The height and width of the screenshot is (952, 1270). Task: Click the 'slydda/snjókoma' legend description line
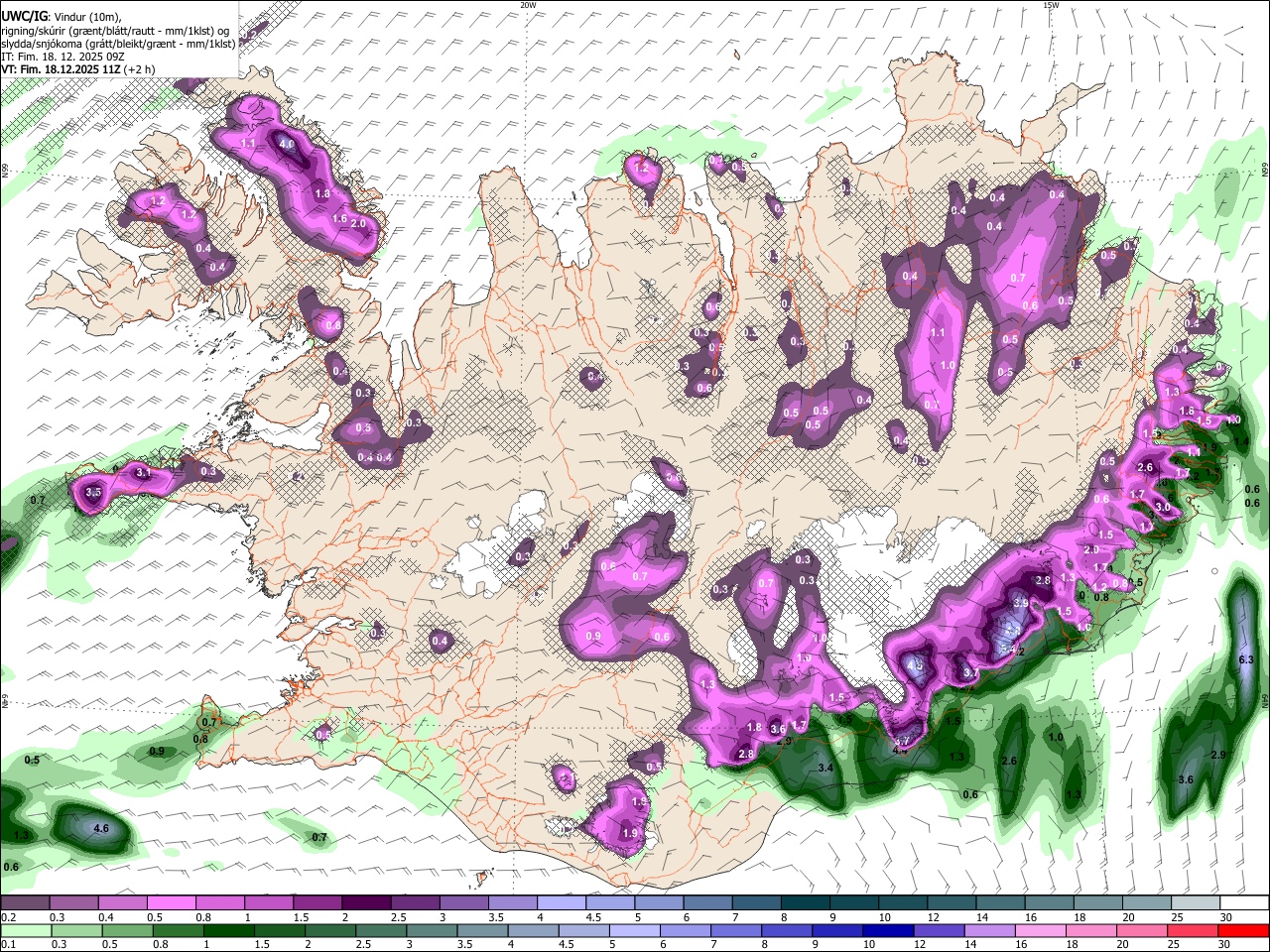pos(118,44)
